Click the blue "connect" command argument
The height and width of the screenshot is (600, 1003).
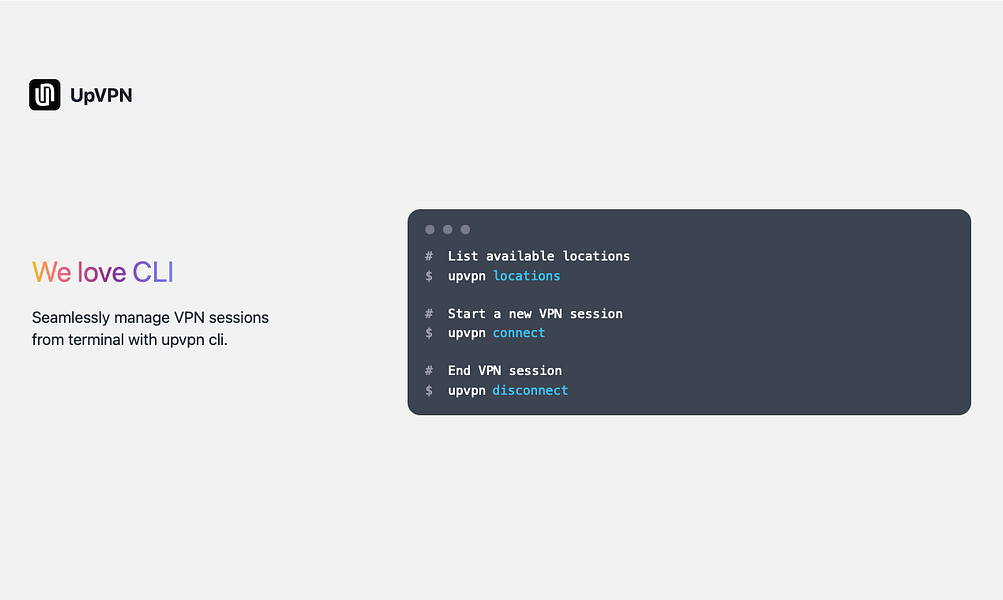pos(519,333)
